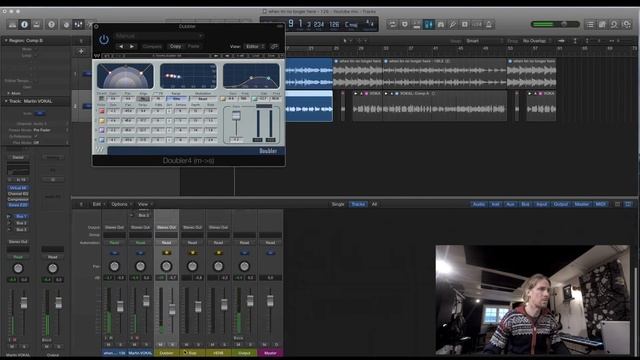Adjust the Doubler output gain fader
Image resolution: width=640 pixels, height=360 pixels.
tap(236, 116)
